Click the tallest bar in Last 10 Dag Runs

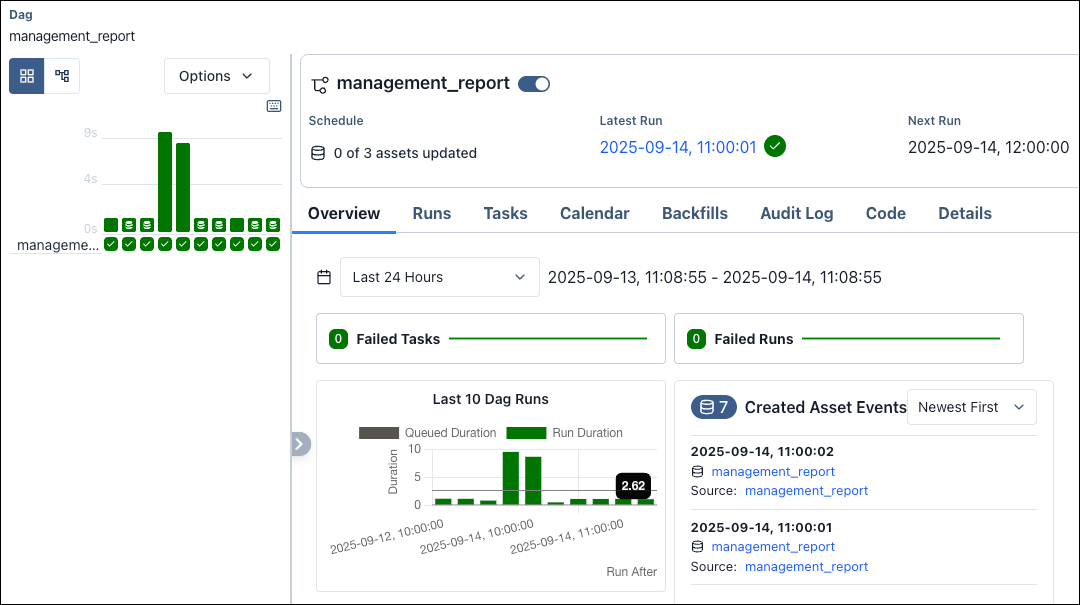[510, 480]
